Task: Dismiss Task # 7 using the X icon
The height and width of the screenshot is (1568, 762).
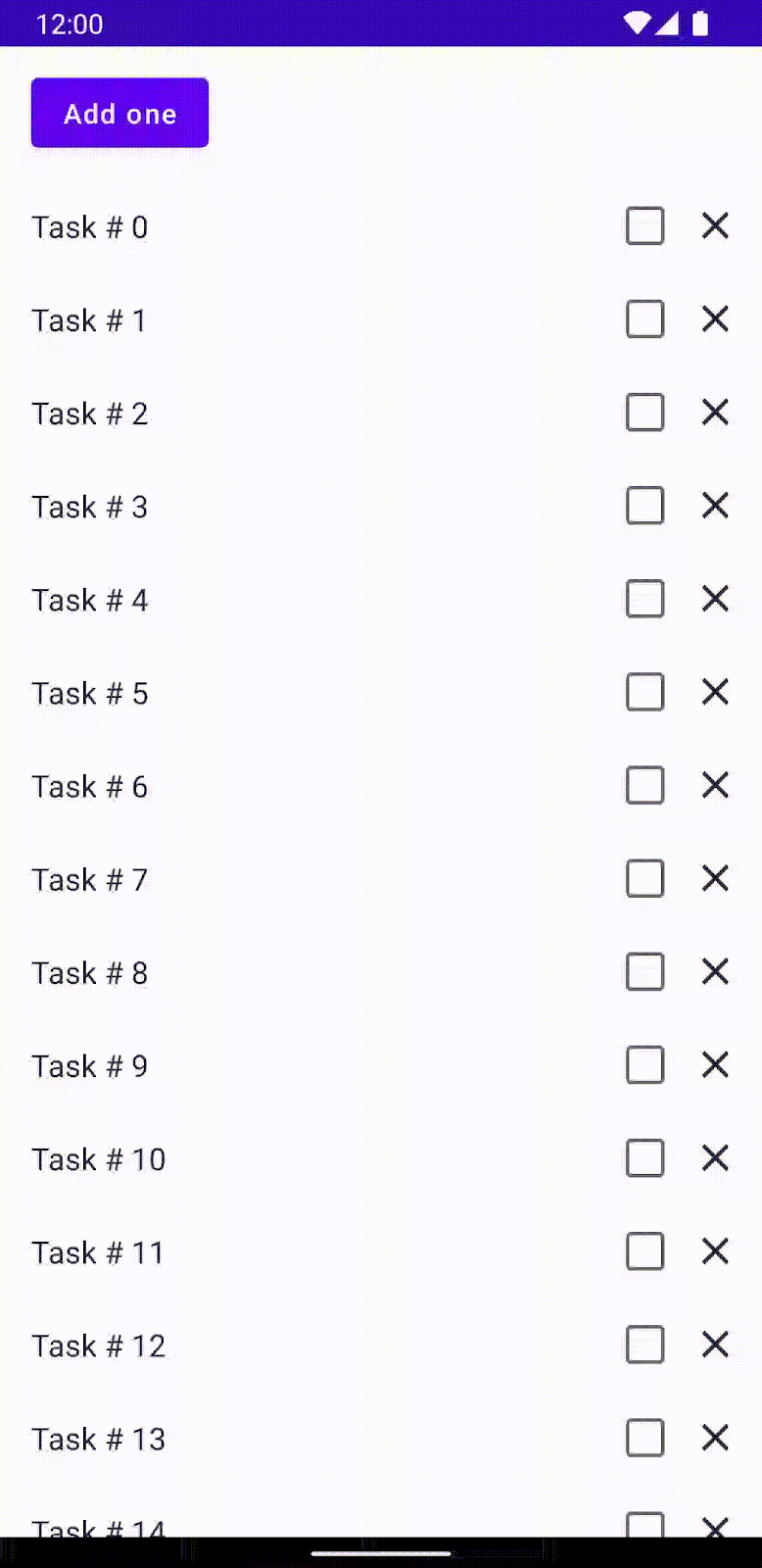Action: point(715,878)
